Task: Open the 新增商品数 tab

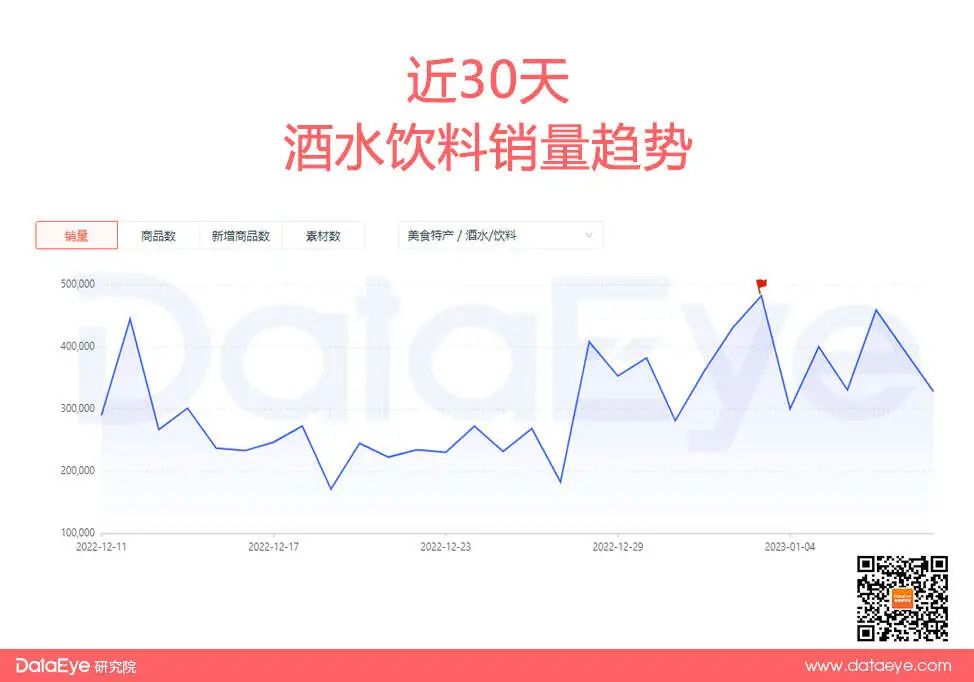Action: click(240, 236)
